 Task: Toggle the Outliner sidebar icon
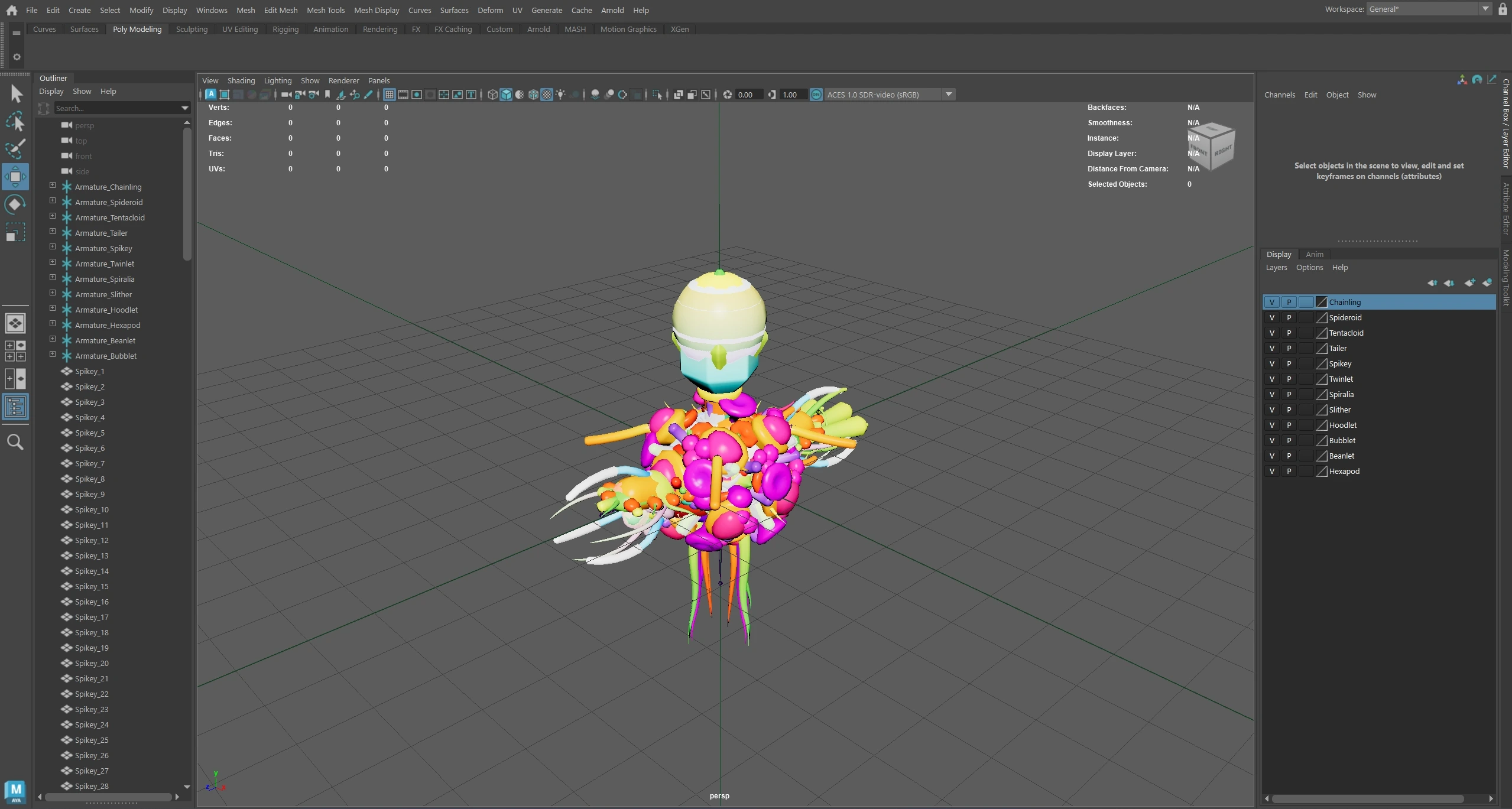pos(15,407)
